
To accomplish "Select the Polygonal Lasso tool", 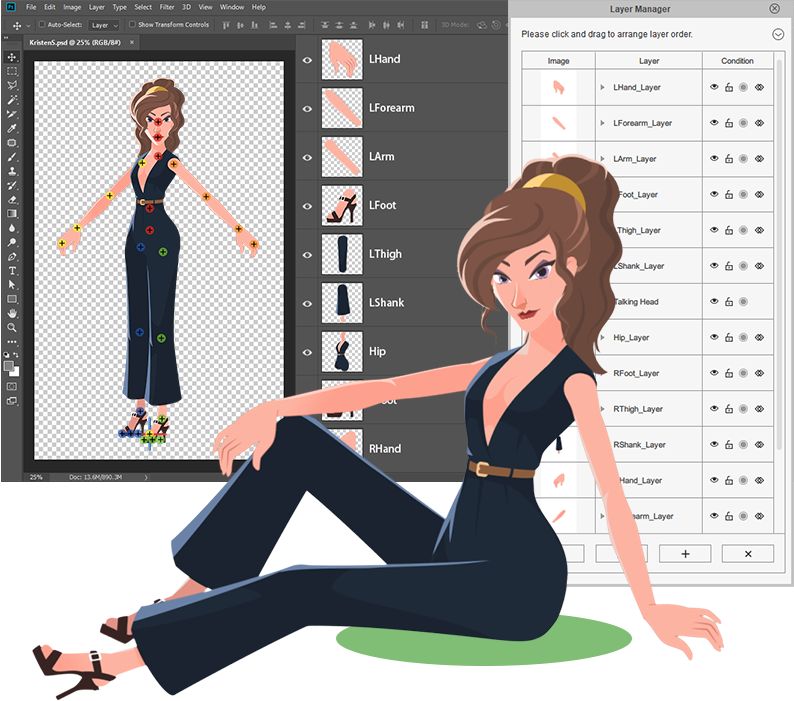I will pyautogui.click(x=12, y=86).
